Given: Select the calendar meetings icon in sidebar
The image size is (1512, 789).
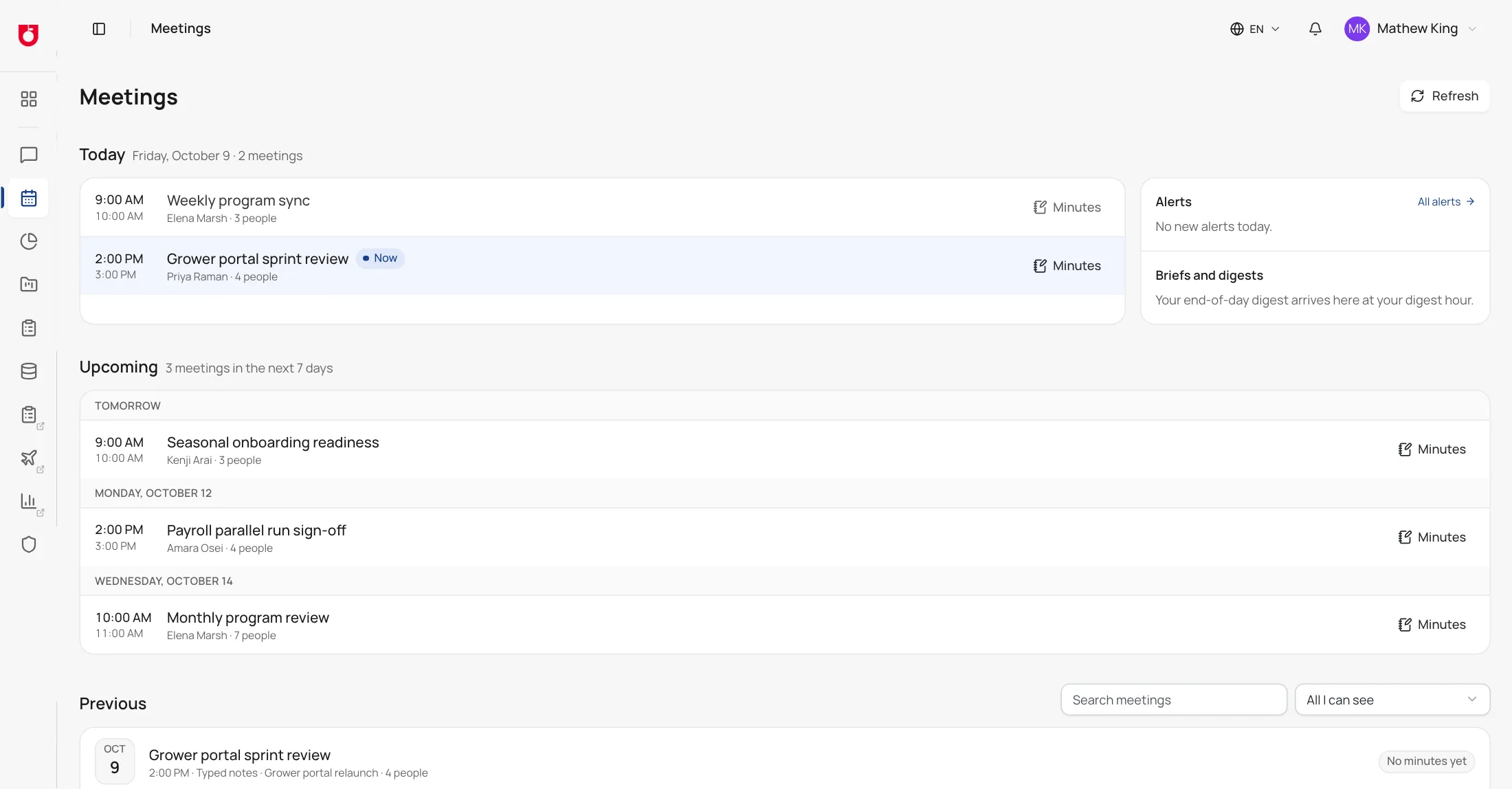Looking at the screenshot, I should click(29, 198).
